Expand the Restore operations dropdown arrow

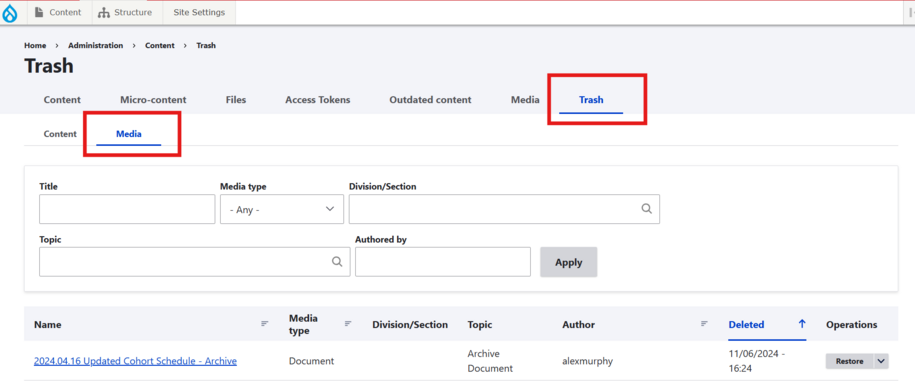click(881, 361)
